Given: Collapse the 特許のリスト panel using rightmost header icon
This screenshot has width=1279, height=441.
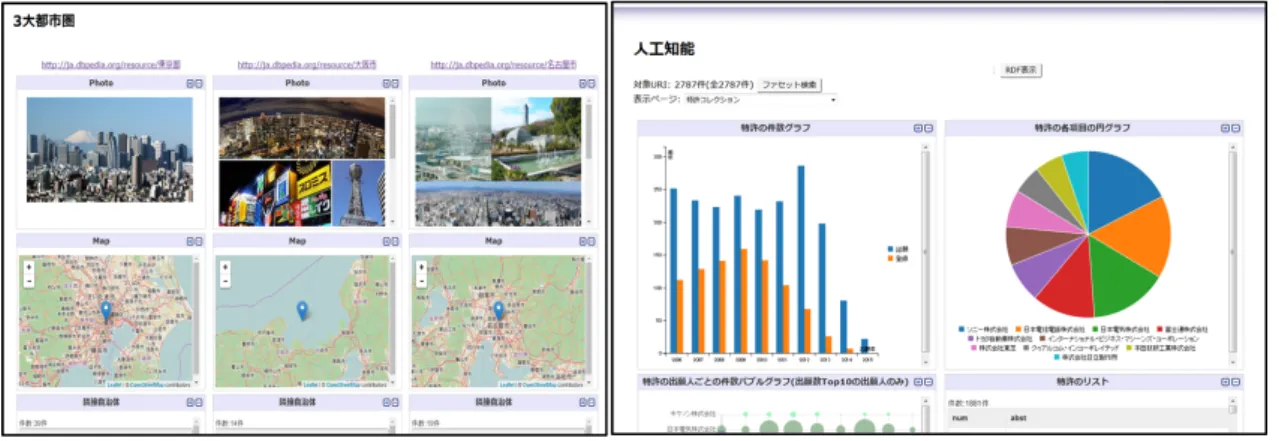Looking at the screenshot, I should [1234, 382].
